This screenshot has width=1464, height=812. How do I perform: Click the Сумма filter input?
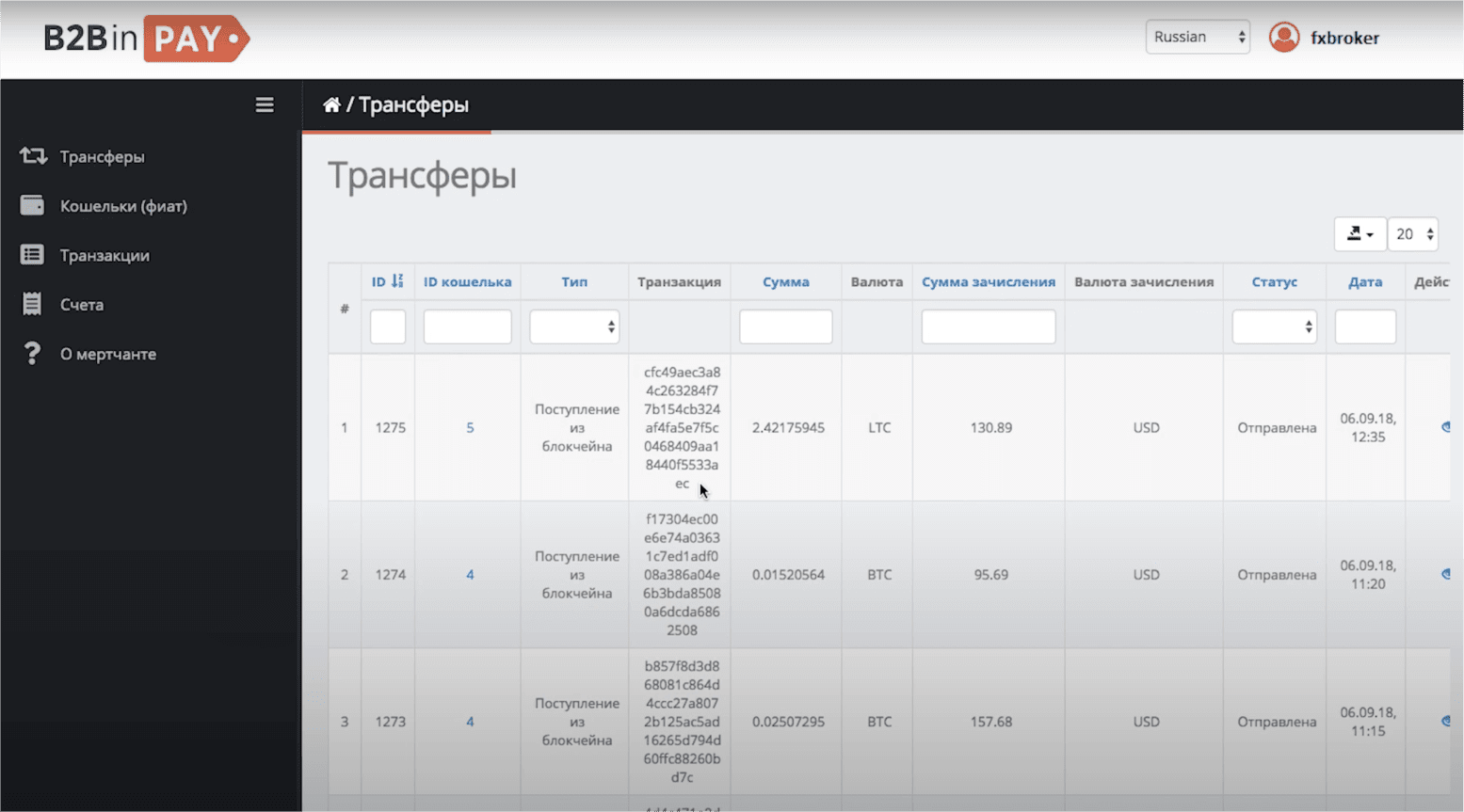tap(786, 326)
